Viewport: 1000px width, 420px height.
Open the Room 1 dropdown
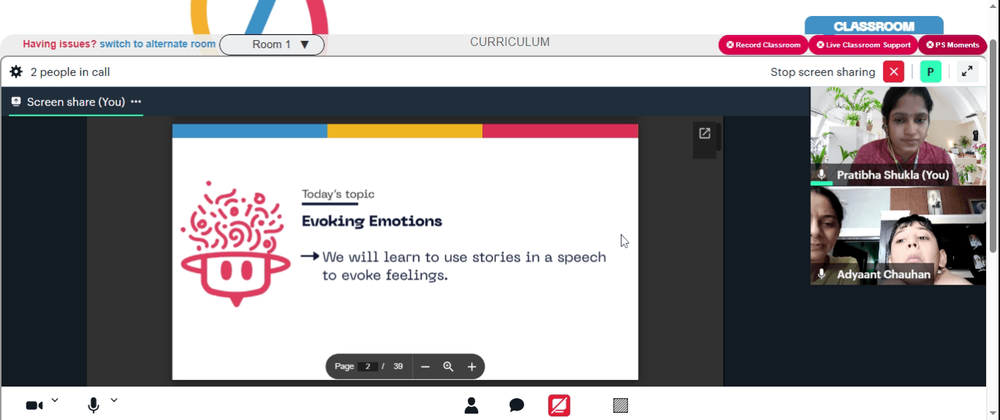coord(272,45)
